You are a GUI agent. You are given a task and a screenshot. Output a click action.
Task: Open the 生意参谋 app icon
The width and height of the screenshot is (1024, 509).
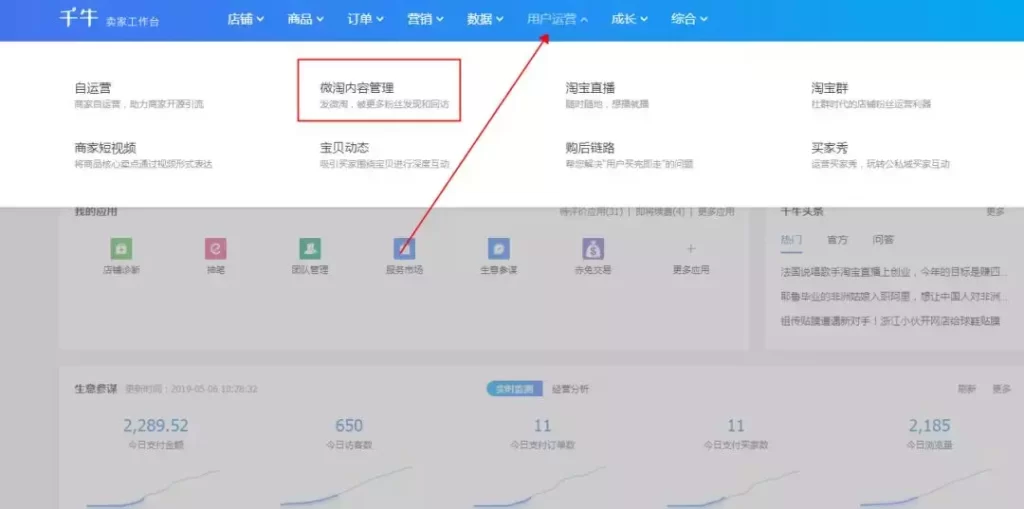[499, 248]
